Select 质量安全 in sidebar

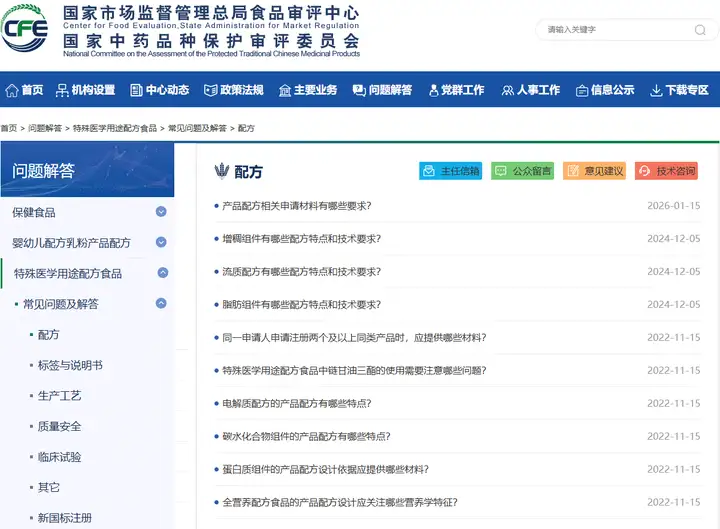59,426
